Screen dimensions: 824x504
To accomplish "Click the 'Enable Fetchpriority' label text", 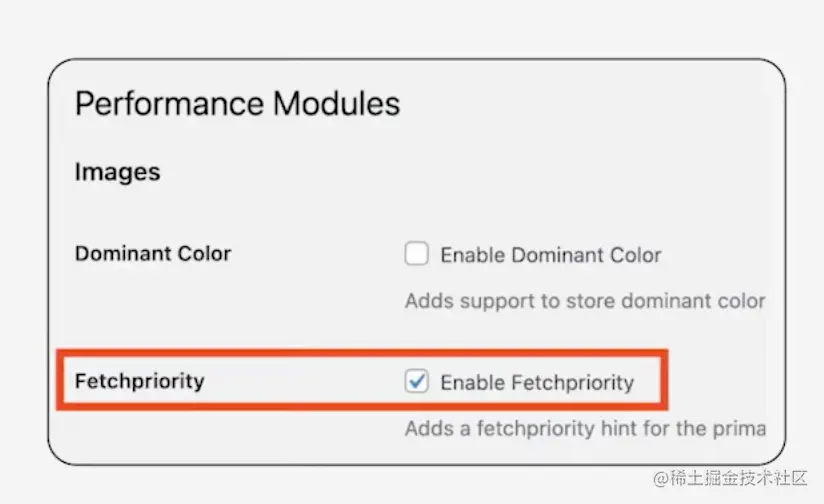I will 537,382.
